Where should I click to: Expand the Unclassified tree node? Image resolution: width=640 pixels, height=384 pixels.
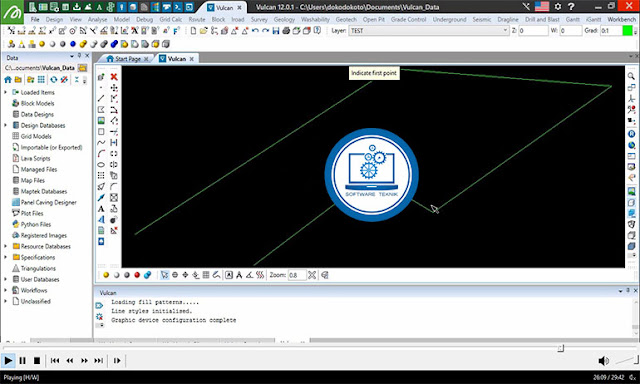5,301
